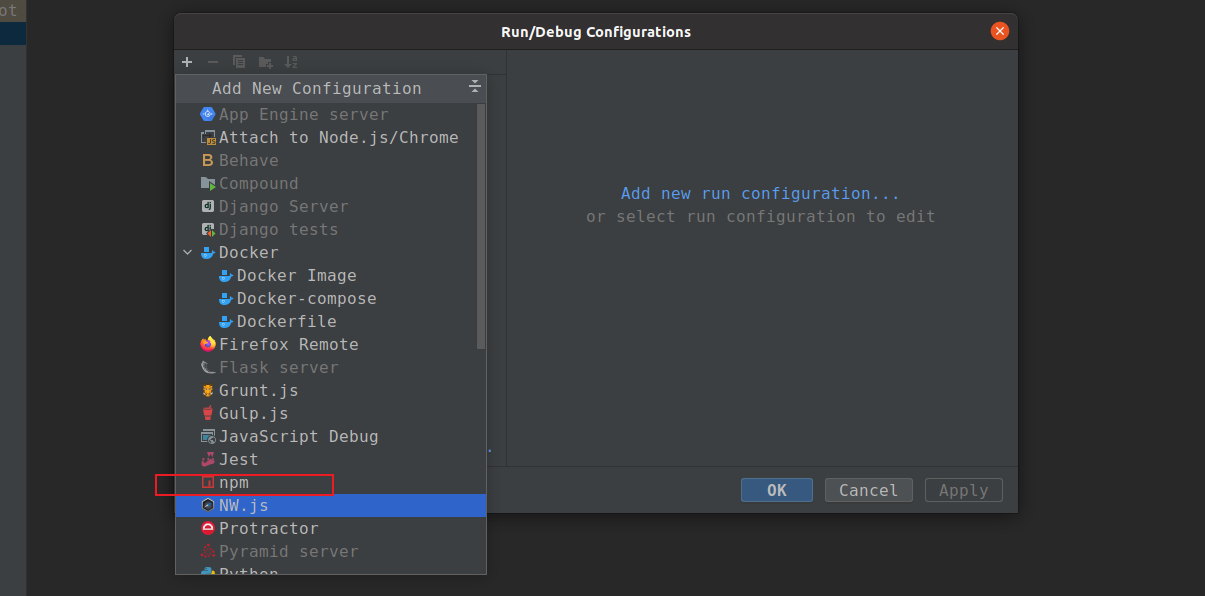The height and width of the screenshot is (596, 1205).
Task: Choose Pyramid server configuration
Action: click(x=331, y=551)
